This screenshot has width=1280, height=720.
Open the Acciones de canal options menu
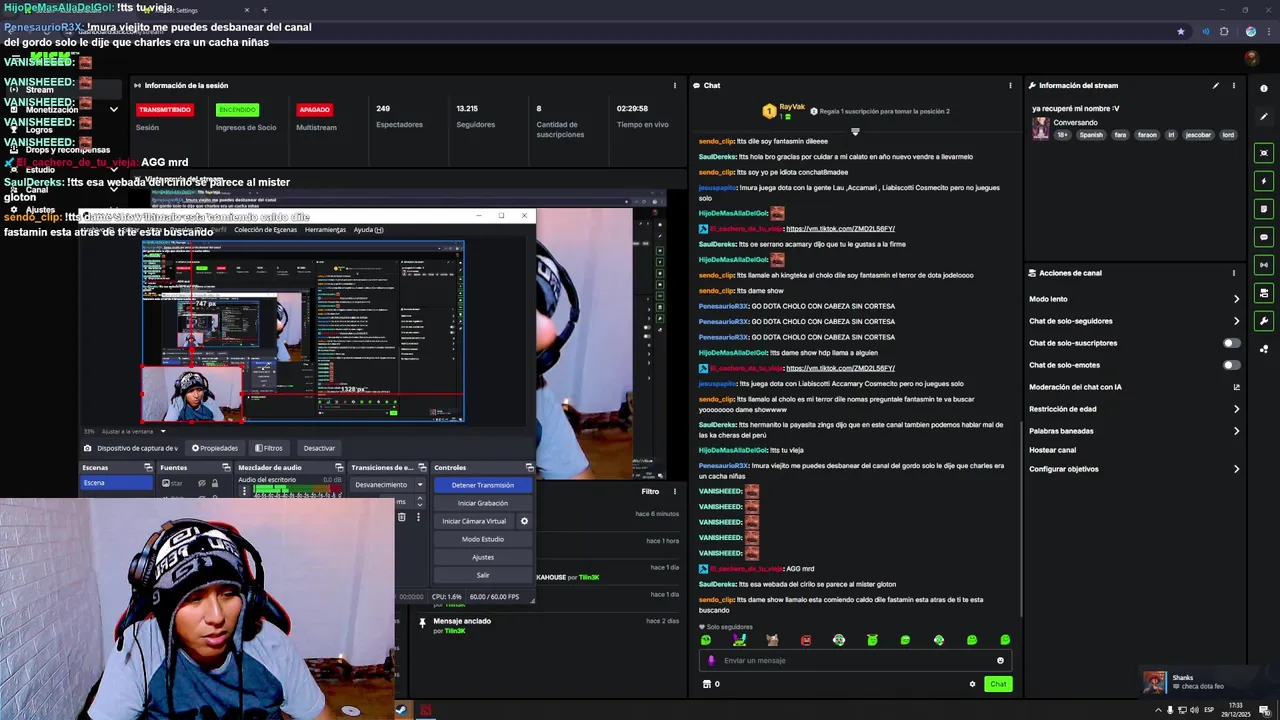1234,273
